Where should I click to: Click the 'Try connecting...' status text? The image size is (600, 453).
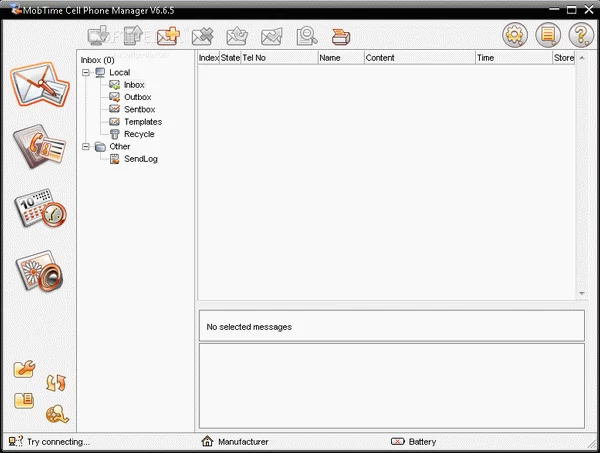pyautogui.click(x=58, y=442)
